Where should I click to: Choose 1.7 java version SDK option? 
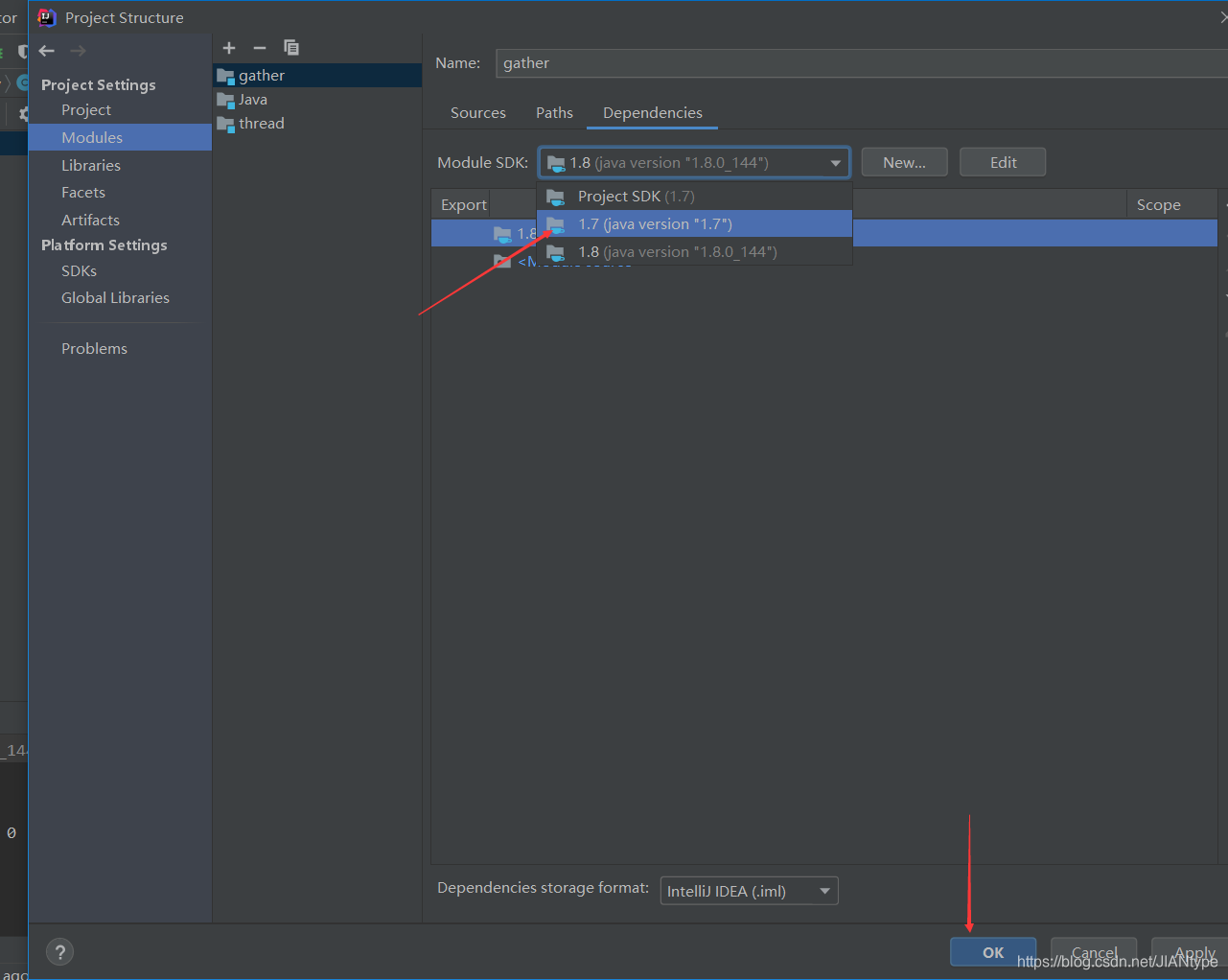coord(694,224)
